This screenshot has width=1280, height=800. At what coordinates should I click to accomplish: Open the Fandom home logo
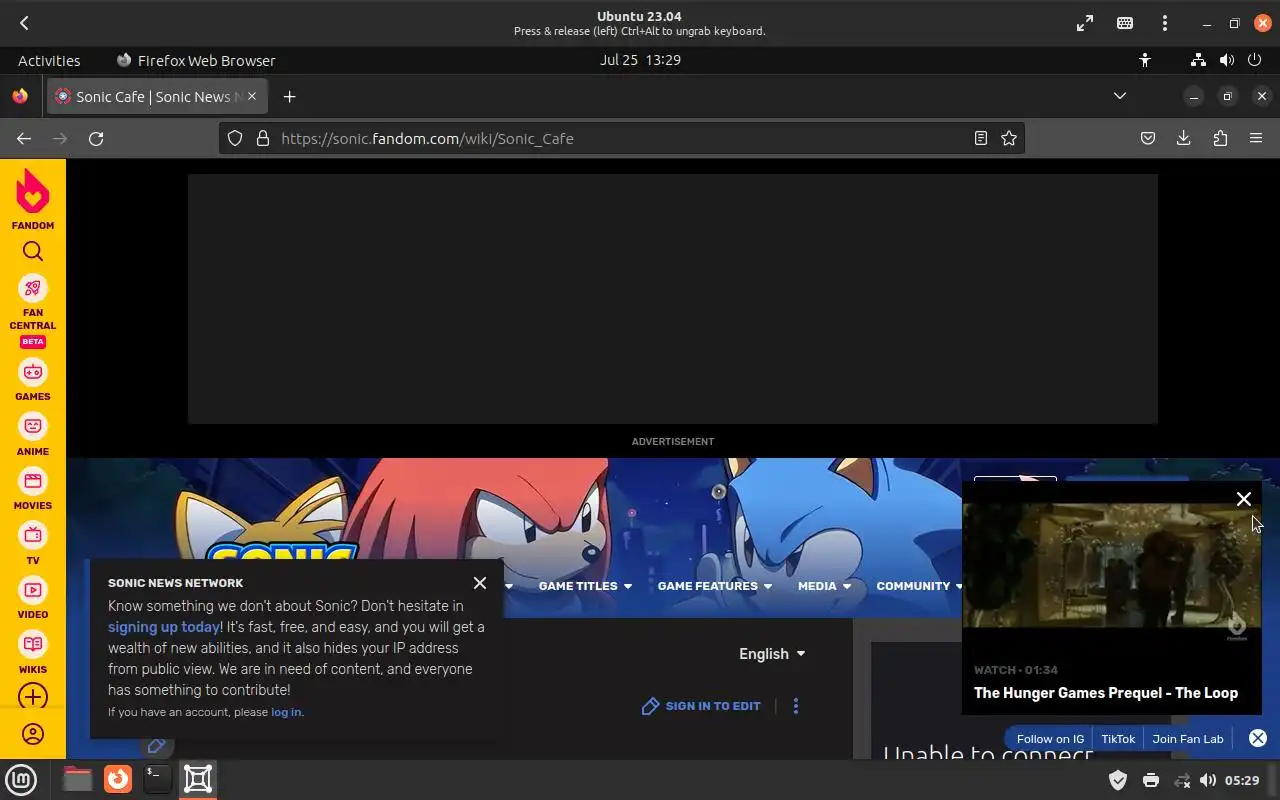coord(33,198)
